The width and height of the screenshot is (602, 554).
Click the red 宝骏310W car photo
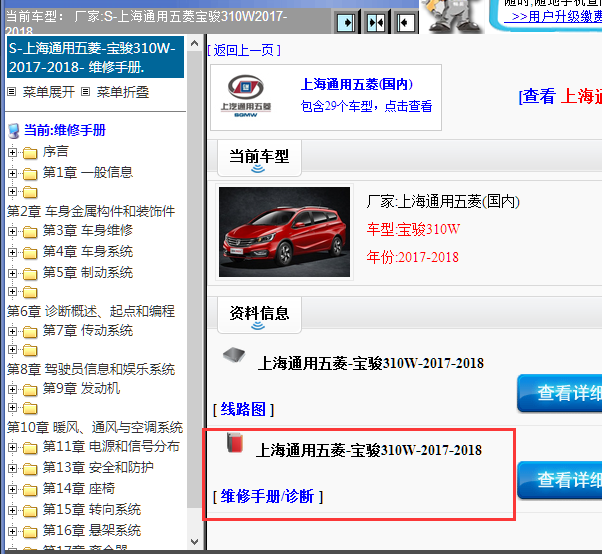pos(284,232)
